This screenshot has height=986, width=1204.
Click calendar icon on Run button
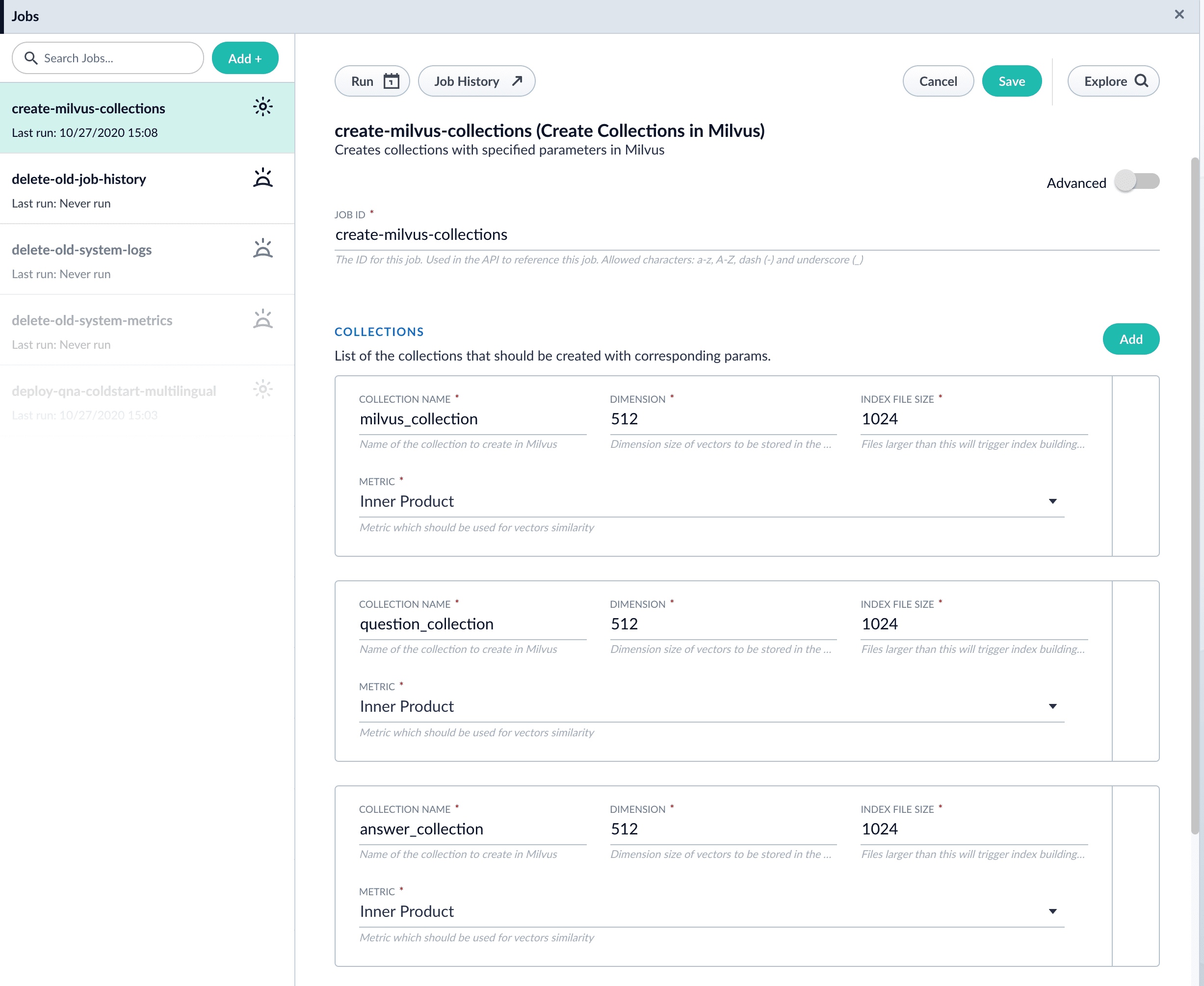(x=392, y=81)
